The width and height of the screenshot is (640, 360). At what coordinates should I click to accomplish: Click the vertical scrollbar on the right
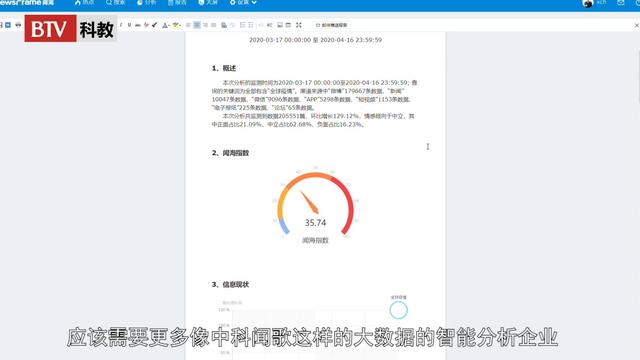pyautogui.click(x=638, y=78)
